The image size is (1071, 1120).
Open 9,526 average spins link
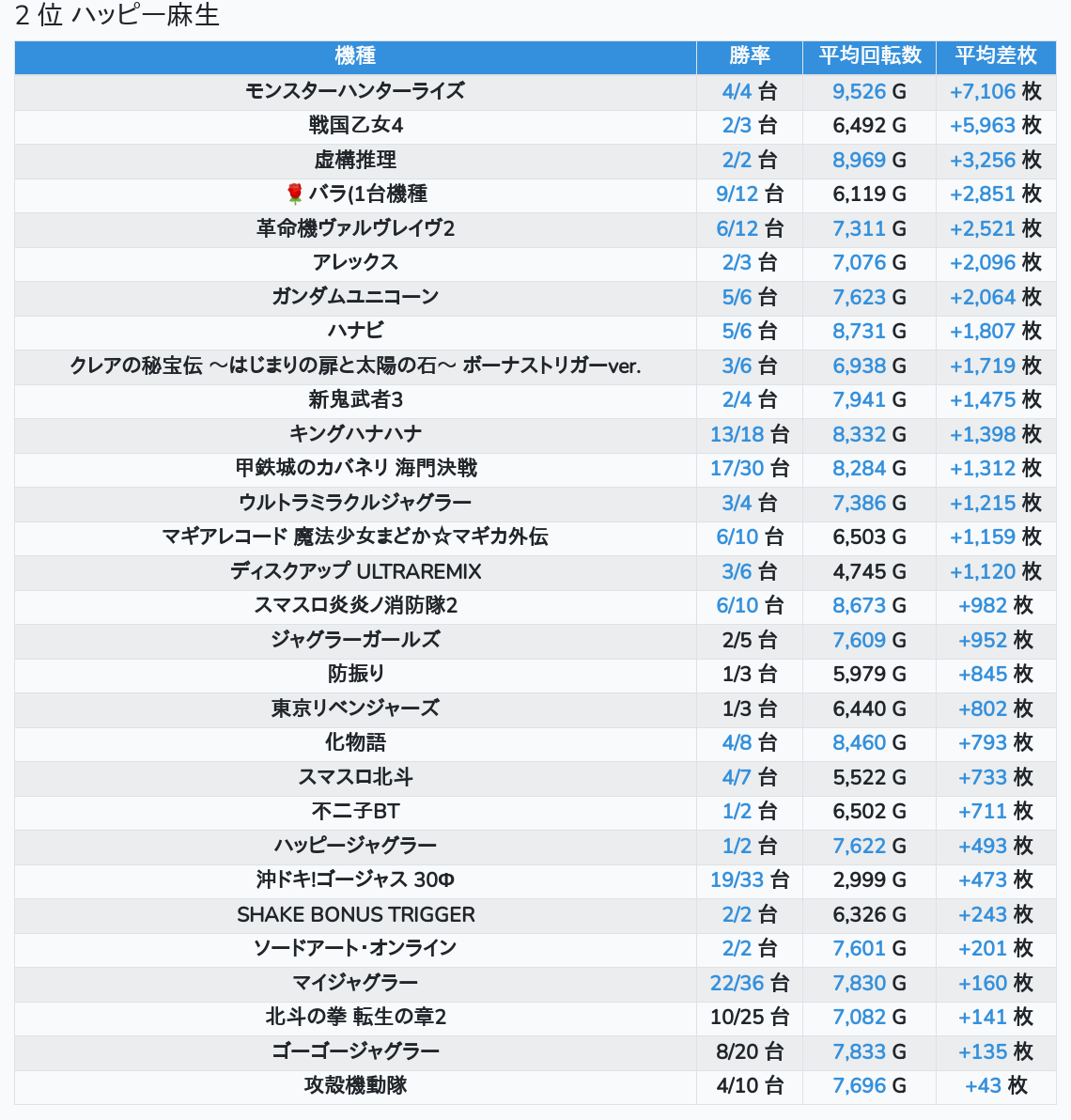[x=859, y=91]
